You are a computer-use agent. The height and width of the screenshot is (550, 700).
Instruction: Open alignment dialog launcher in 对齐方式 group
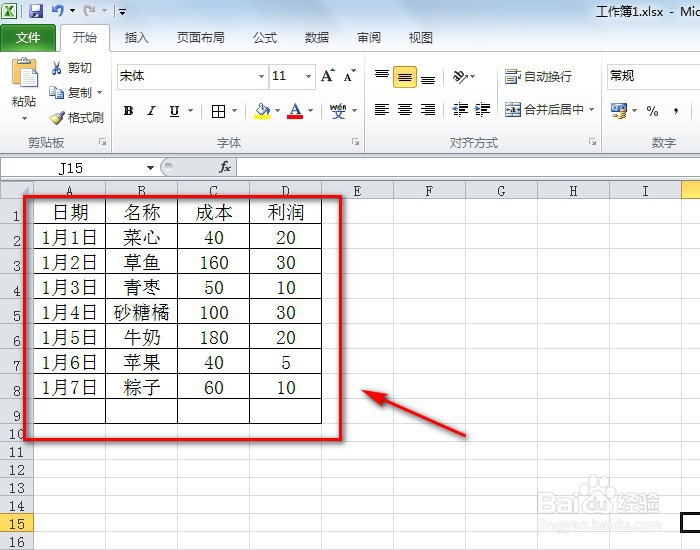(x=592, y=142)
